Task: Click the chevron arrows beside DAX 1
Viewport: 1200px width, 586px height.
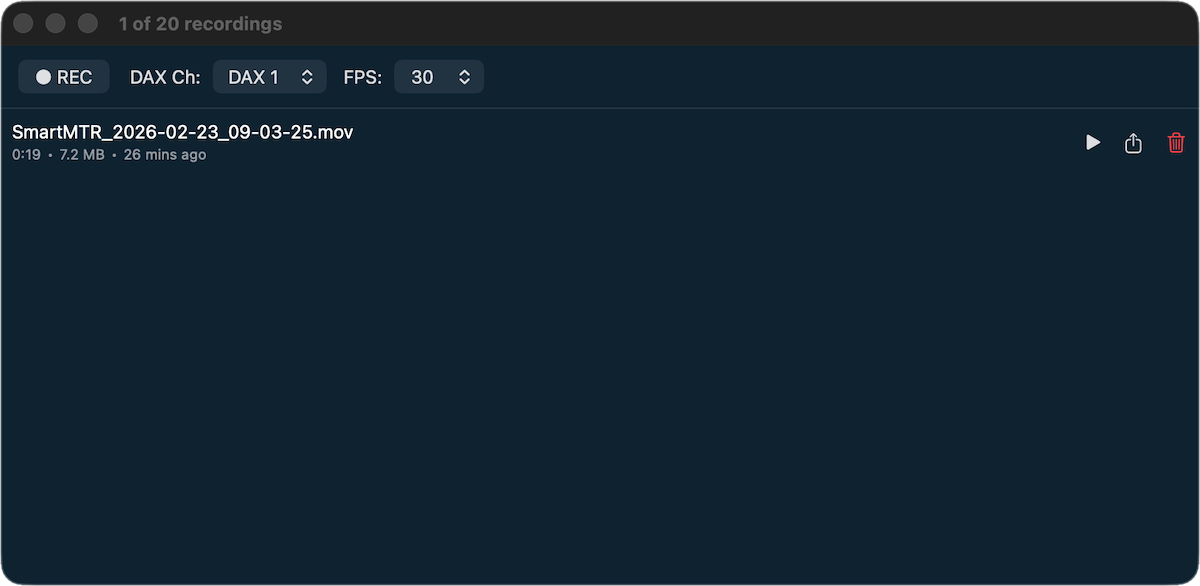Action: tap(307, 77)
